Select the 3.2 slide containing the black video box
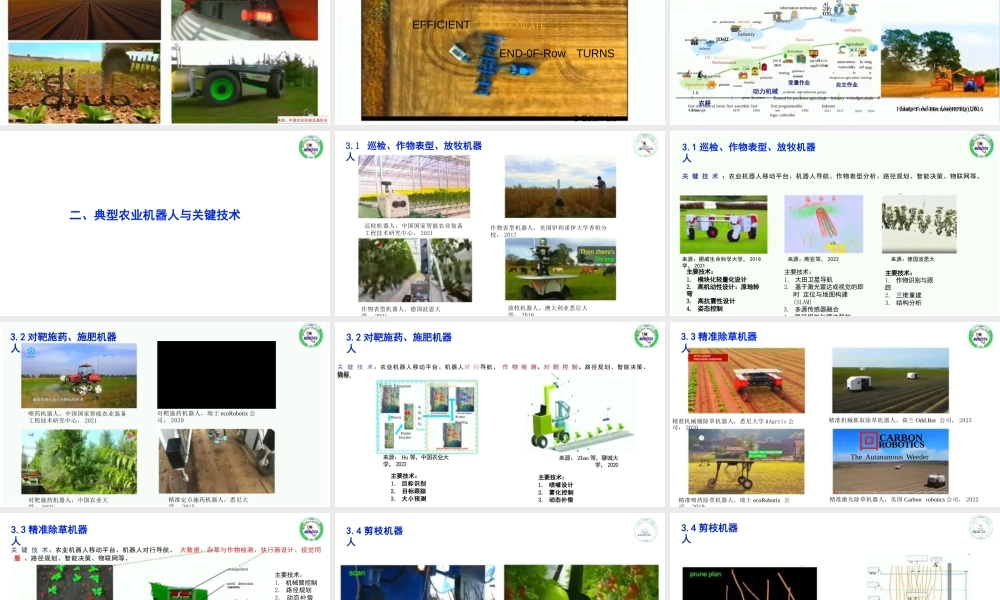 click(x=165, y=414)
